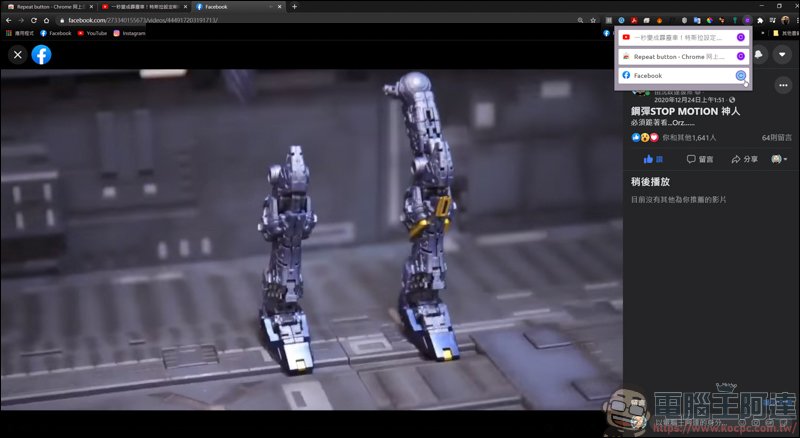
Task: Click the orange extension icon
Action: point(659,20)
